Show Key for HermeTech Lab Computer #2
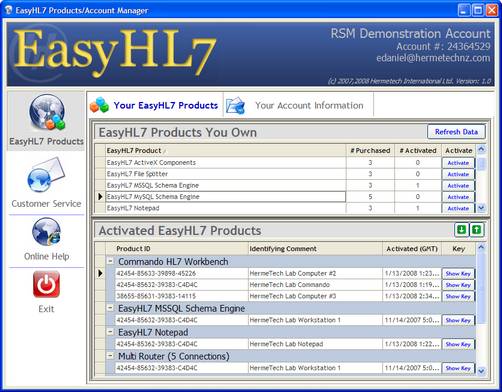502x392 pixels. 458,273
